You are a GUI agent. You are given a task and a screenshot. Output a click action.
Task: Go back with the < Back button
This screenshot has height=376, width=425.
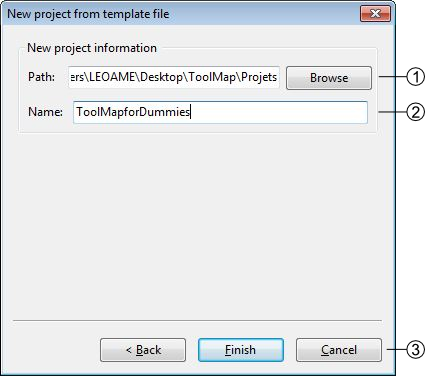tap(143, 350)
